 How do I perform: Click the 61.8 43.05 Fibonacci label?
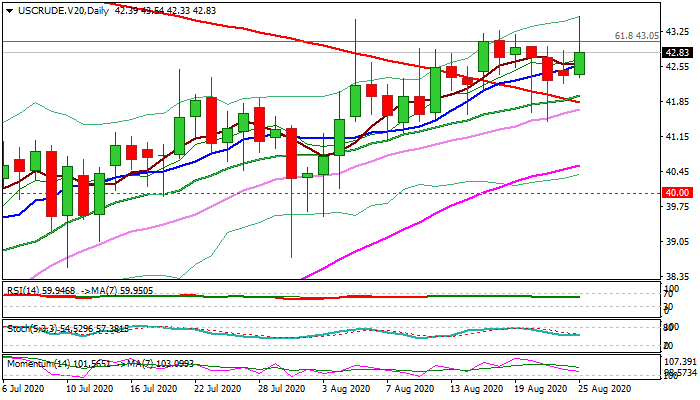pyautogui.click(x=637, y=36)
